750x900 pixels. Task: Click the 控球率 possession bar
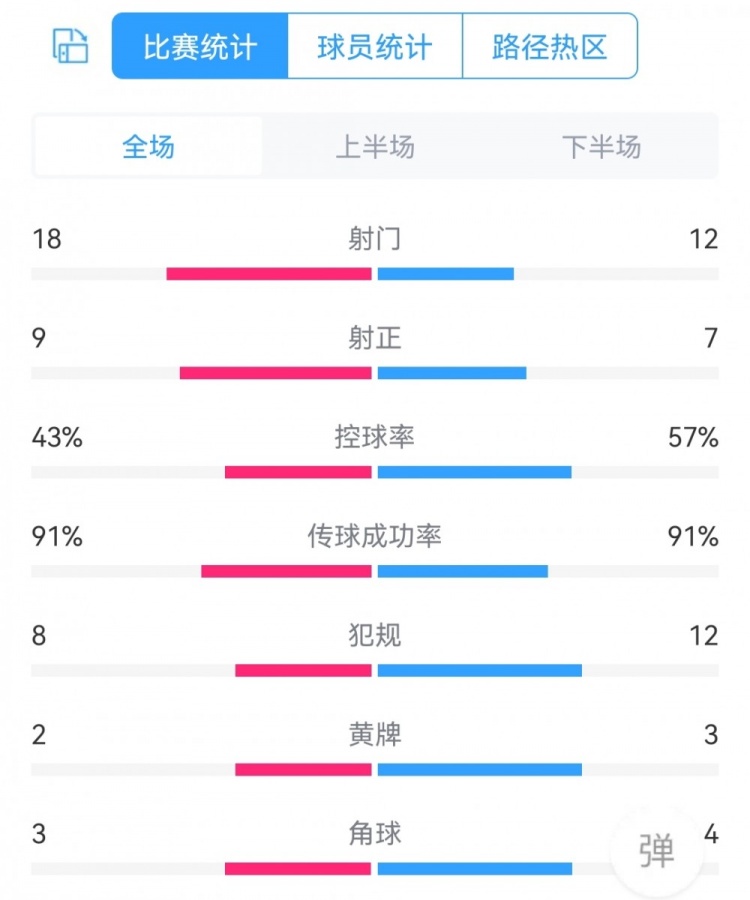[x=375, y=469]
